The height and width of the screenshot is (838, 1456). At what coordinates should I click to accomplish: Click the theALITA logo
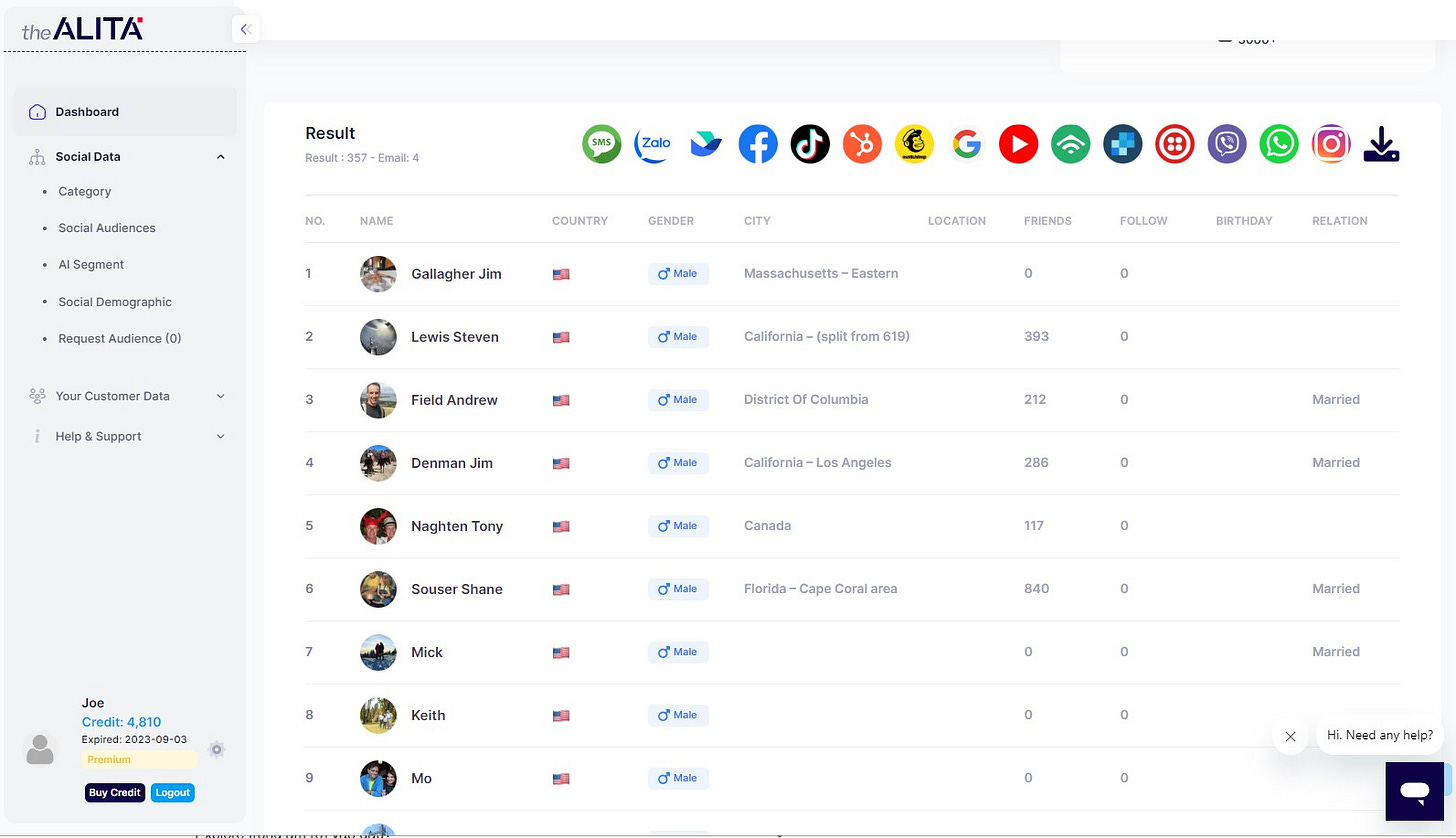(x=83, y=29)
